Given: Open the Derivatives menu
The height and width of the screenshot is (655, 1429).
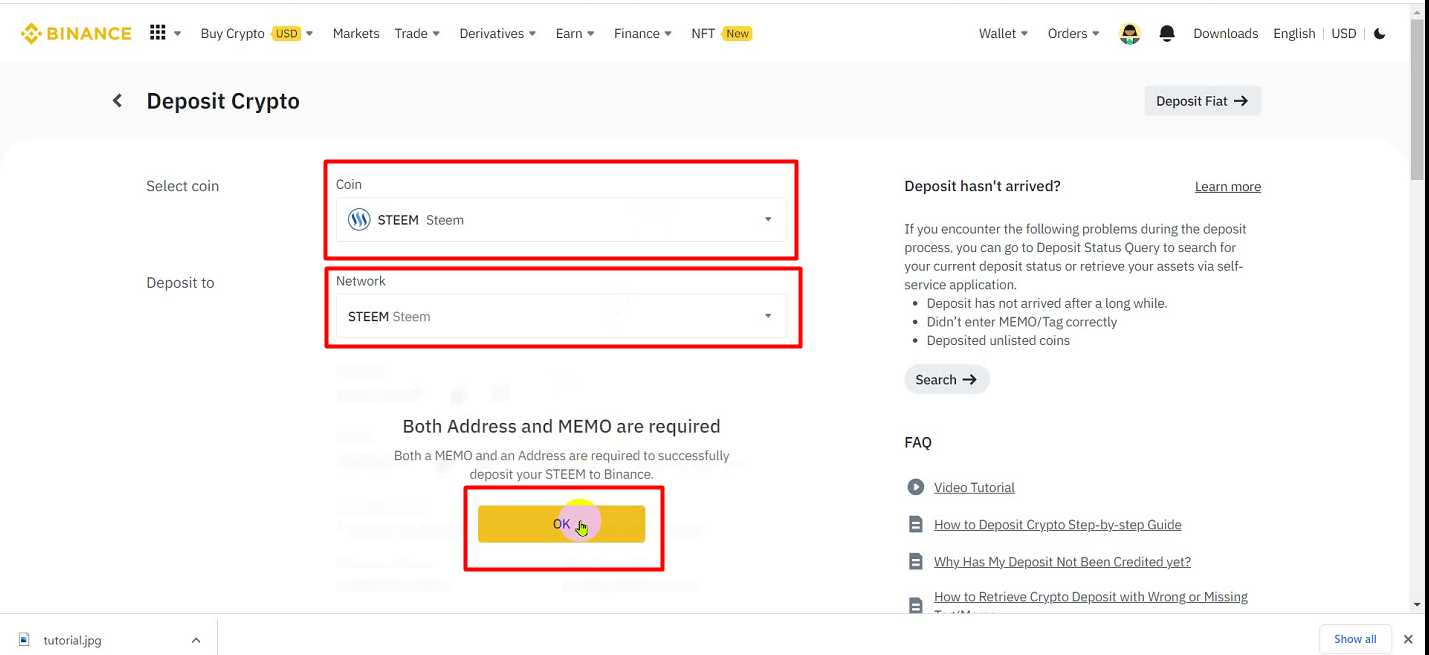Looking at the screenshot, I should click(498, 33).
